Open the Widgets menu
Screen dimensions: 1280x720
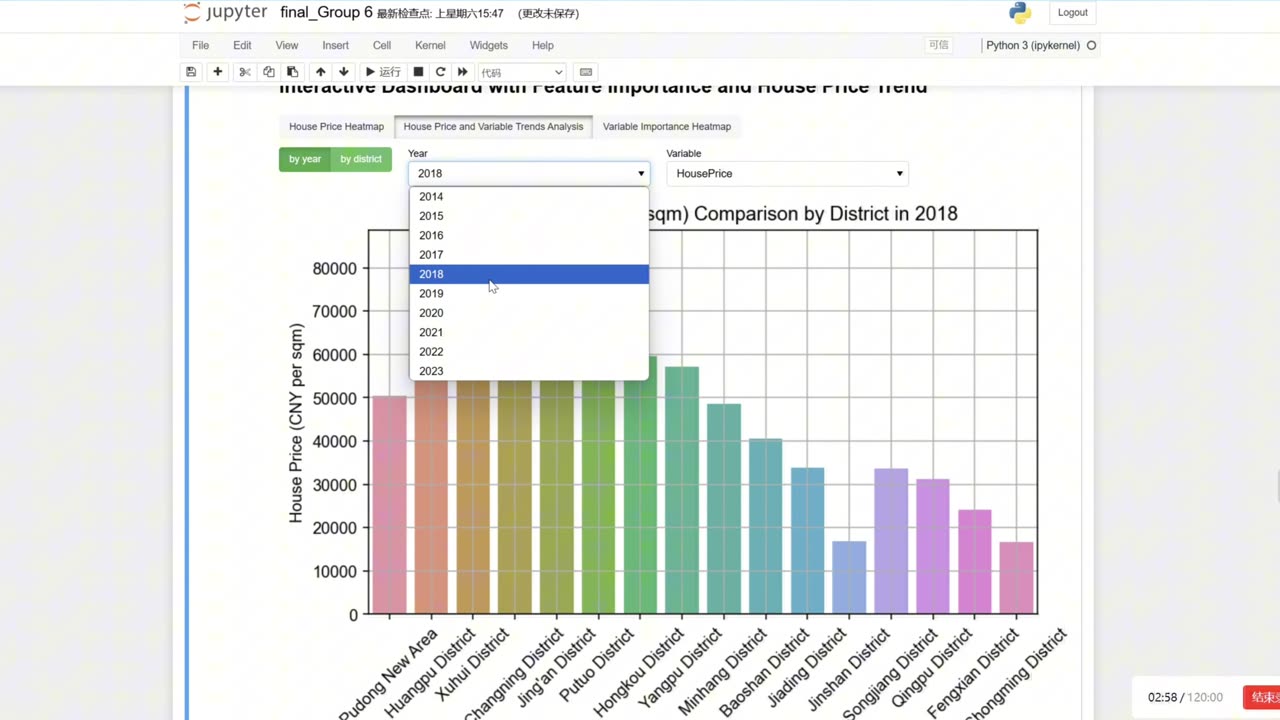coord(489,45)
